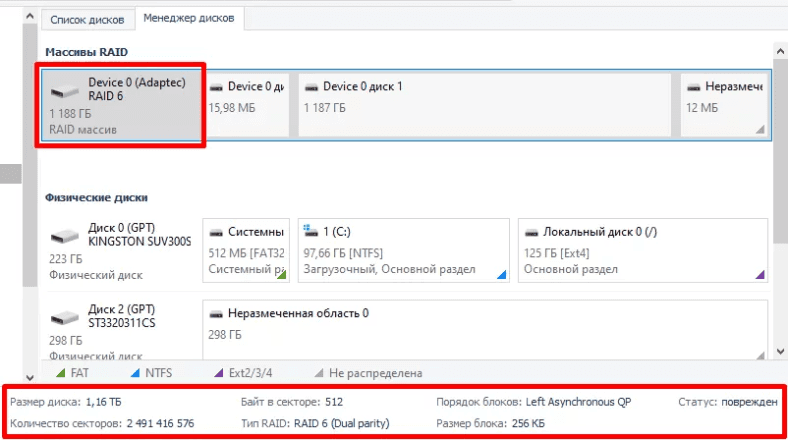
Task: Click the purple Ext2/3/4 legend marker
Action: (x=219, y=373)
